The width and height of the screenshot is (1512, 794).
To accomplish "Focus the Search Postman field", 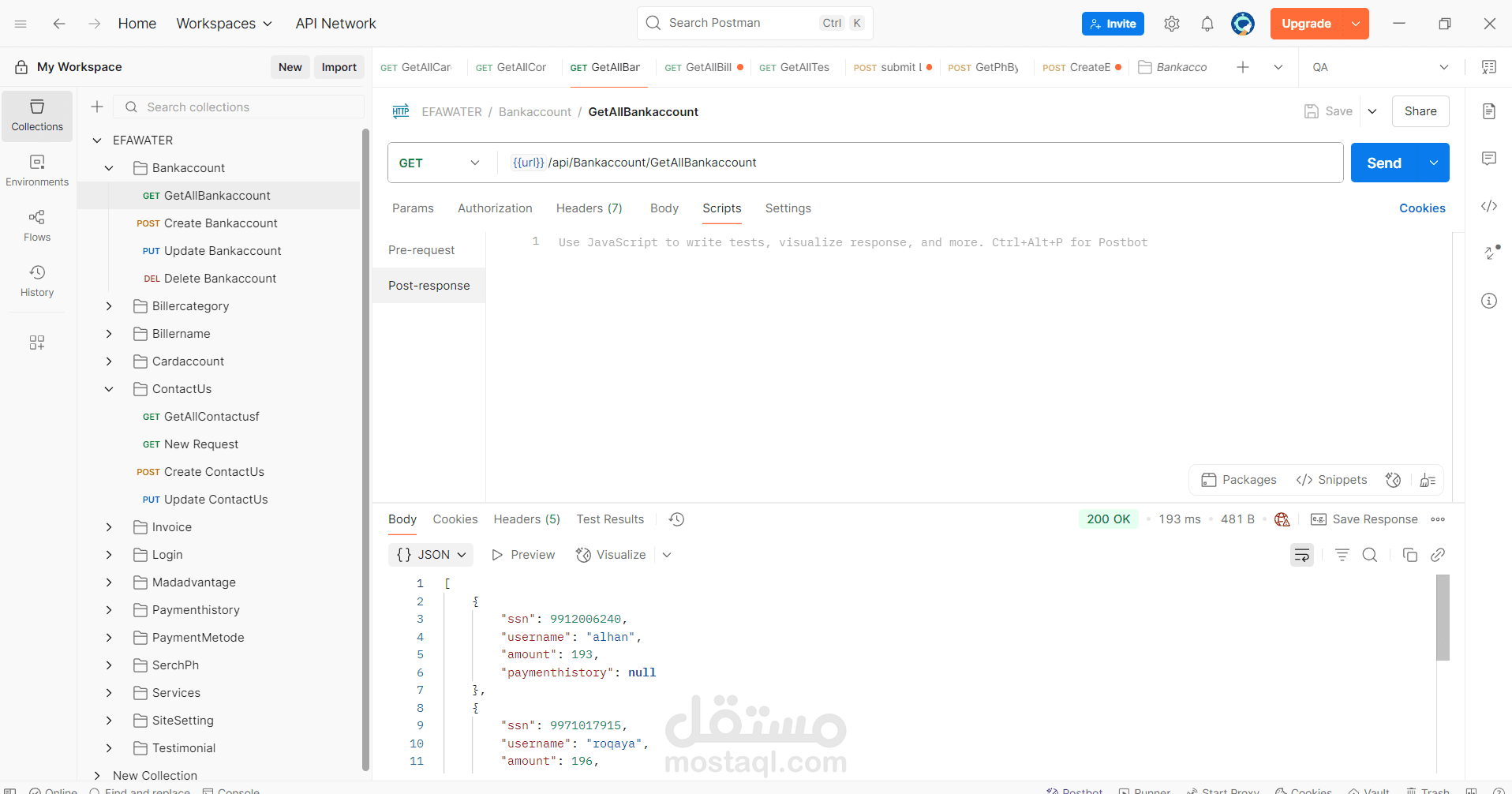I will 755,23.
